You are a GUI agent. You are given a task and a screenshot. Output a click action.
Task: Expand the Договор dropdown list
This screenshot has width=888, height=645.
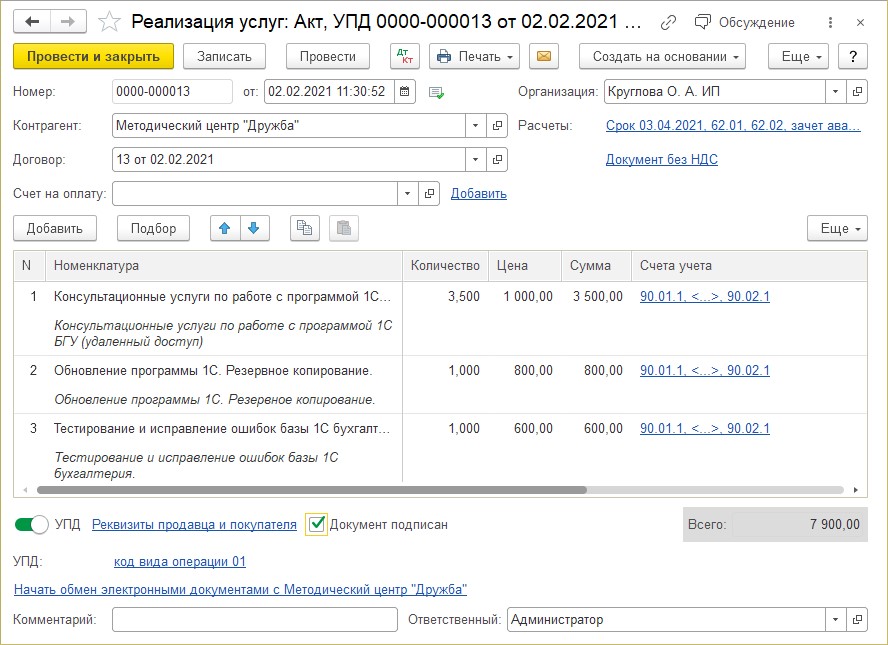pos(475,159)
